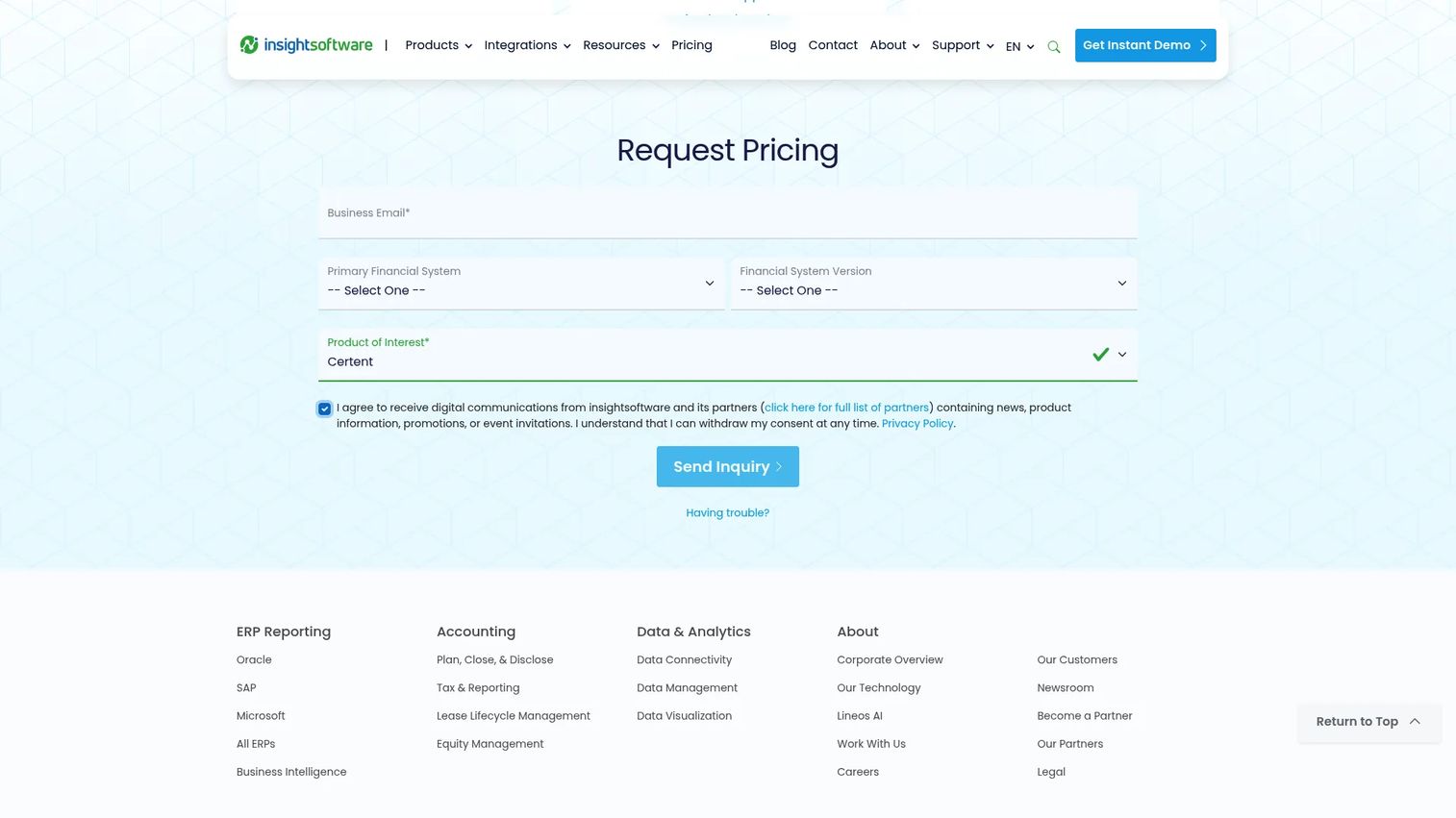The width and height of the screenshot is (1456, 818).
Task: Open the SAP footer link
Action: (x=246, y=687)
